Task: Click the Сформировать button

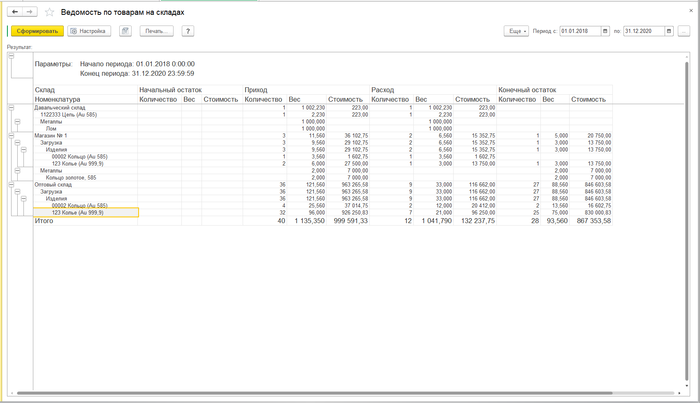Action: click(x=35, y=31)
